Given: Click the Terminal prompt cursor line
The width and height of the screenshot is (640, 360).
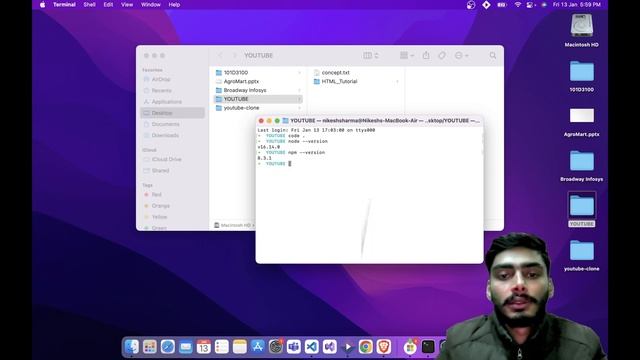Looking at the screenshot, I should (x=290, y=164).
